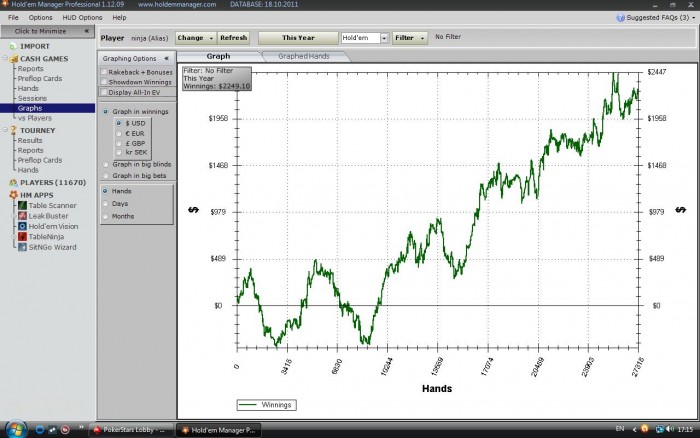
Task: Enable Display All-In EV checkbox
Action: tap(104, 92)
